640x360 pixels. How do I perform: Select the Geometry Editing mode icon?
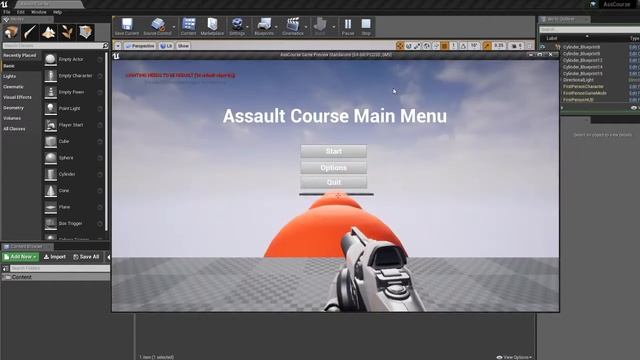pos(86,32)
